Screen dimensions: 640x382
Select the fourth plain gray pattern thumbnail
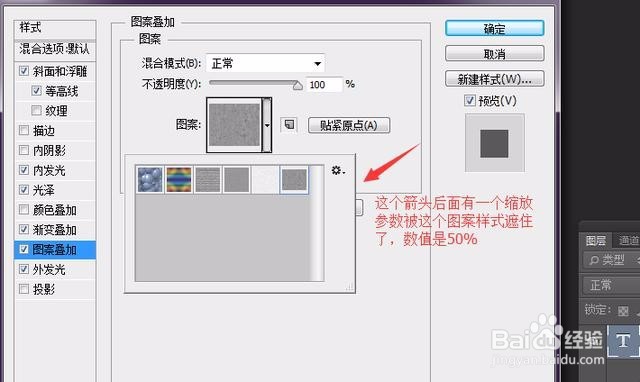[236, 179]
